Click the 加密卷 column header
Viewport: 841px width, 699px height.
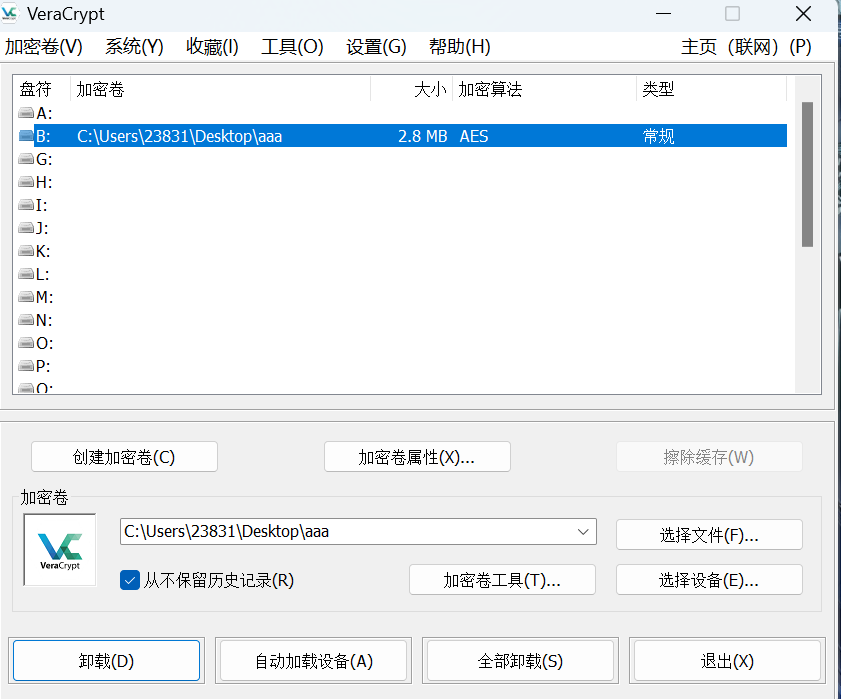tap(220, 89)
